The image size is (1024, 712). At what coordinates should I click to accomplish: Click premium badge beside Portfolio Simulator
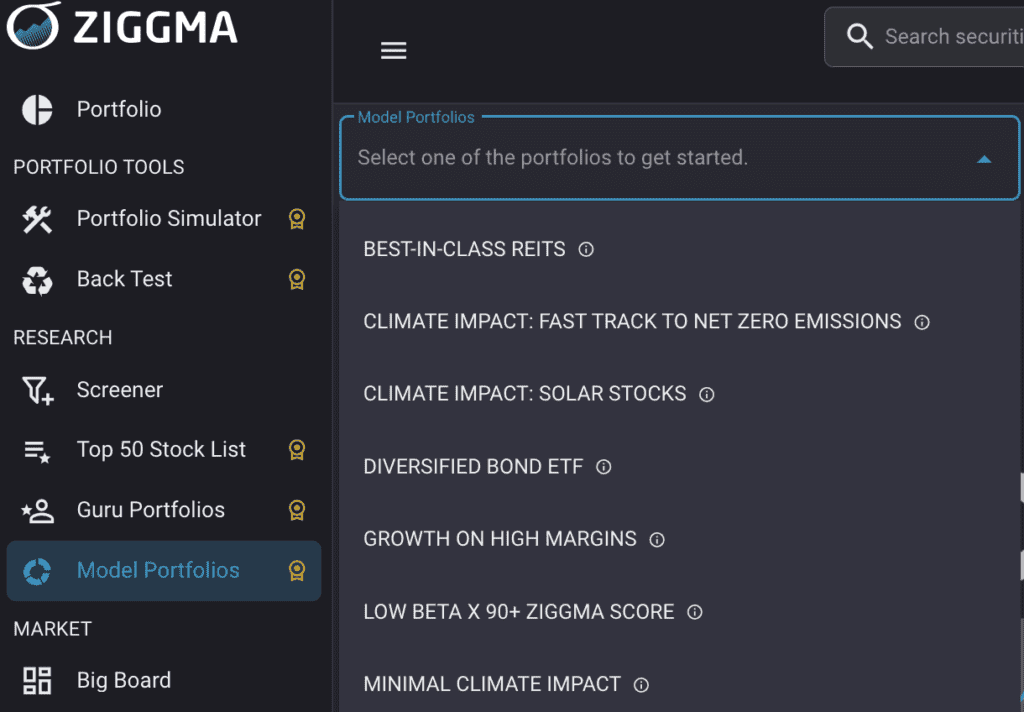coord(297,219)
